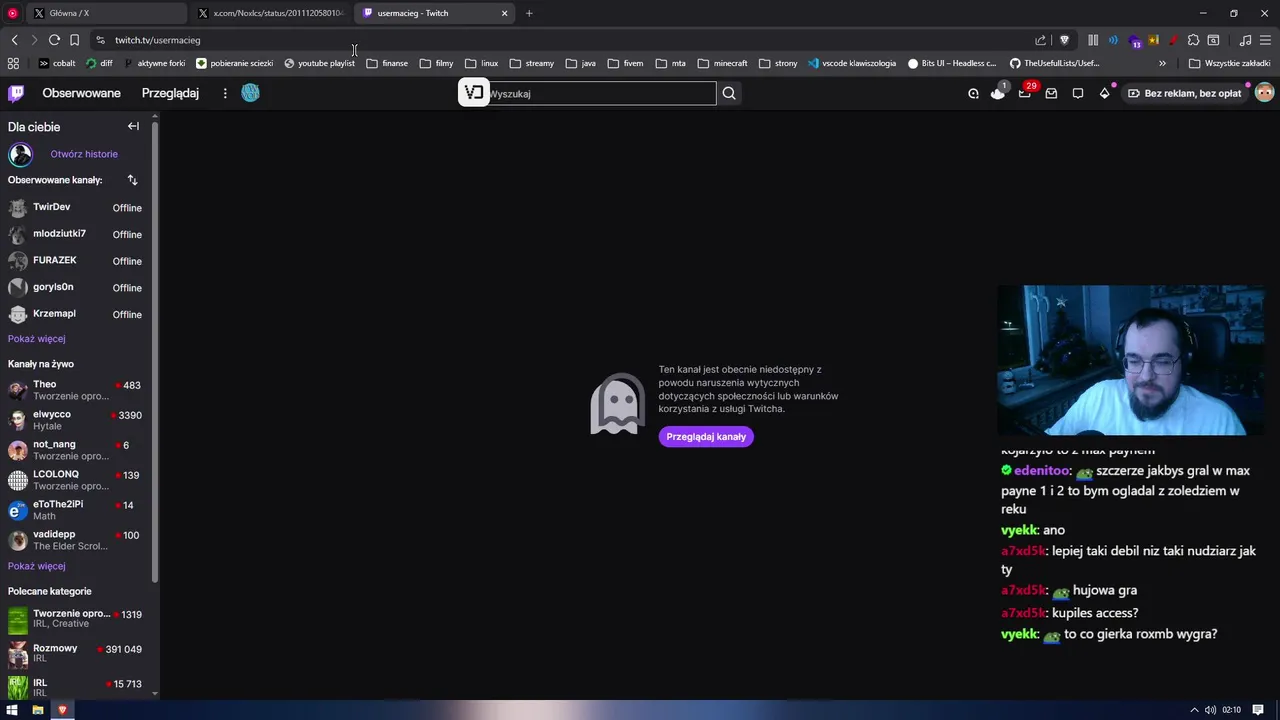
Task: Open the Obserwowane menu item
Action: coord(81,93)
